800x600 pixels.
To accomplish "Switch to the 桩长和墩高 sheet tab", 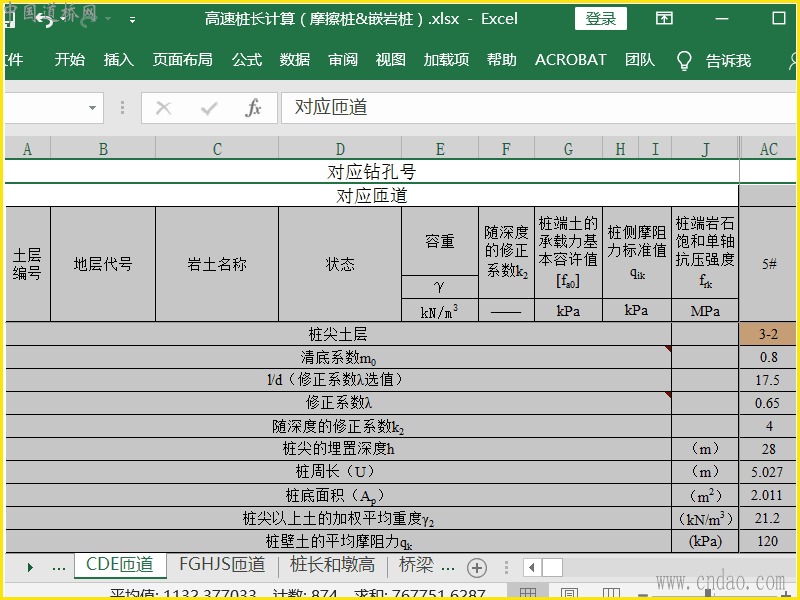I will click(x=332, y=565).
